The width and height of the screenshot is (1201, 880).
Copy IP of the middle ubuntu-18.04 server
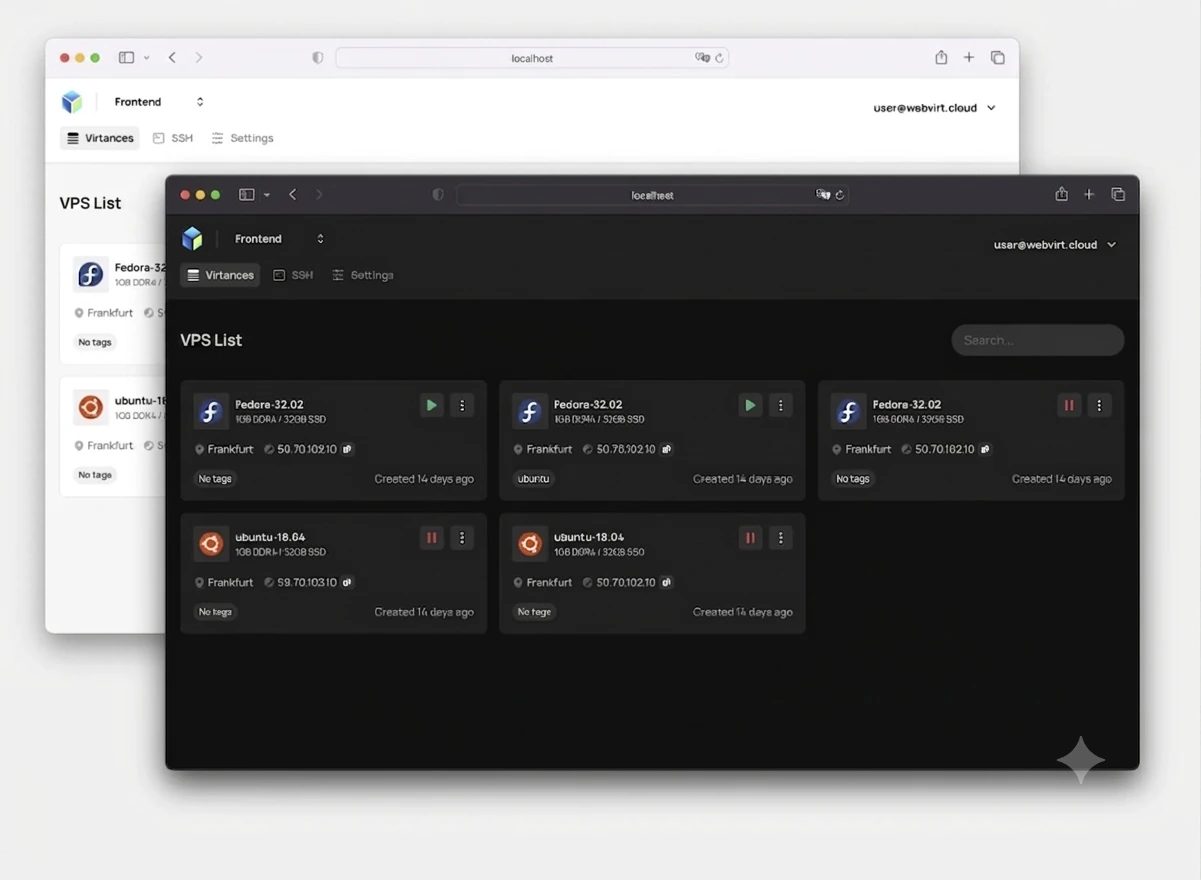[x=666, y=582]
